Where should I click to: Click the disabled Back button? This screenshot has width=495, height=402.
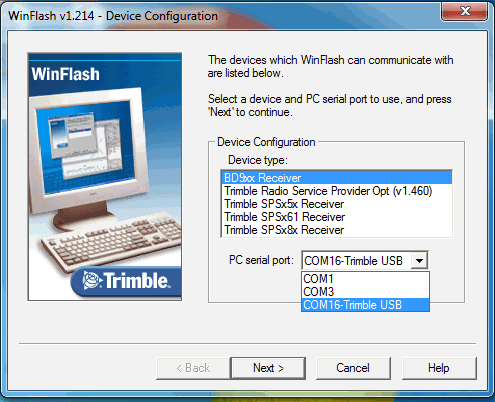[x=193, y=368]
